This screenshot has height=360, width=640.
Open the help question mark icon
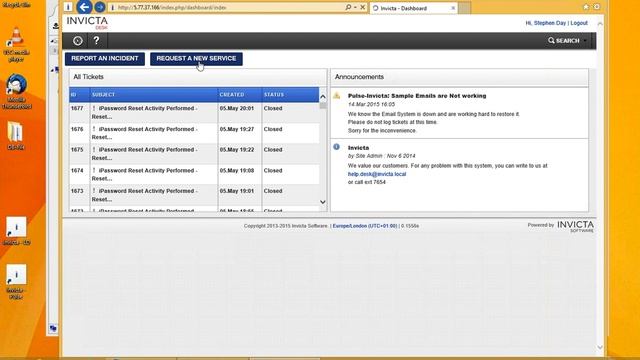[x=96, y=40]
